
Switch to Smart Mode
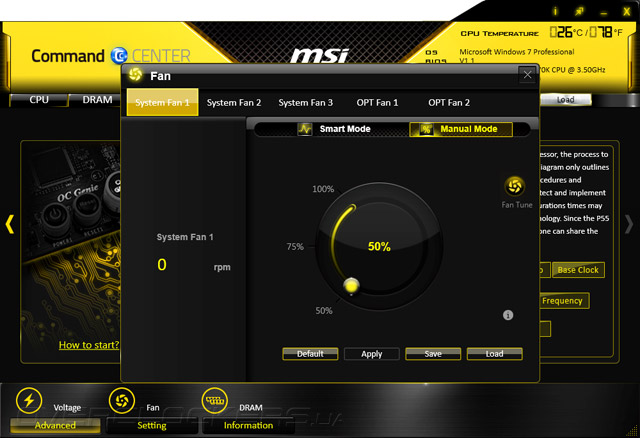click(334, 129)
